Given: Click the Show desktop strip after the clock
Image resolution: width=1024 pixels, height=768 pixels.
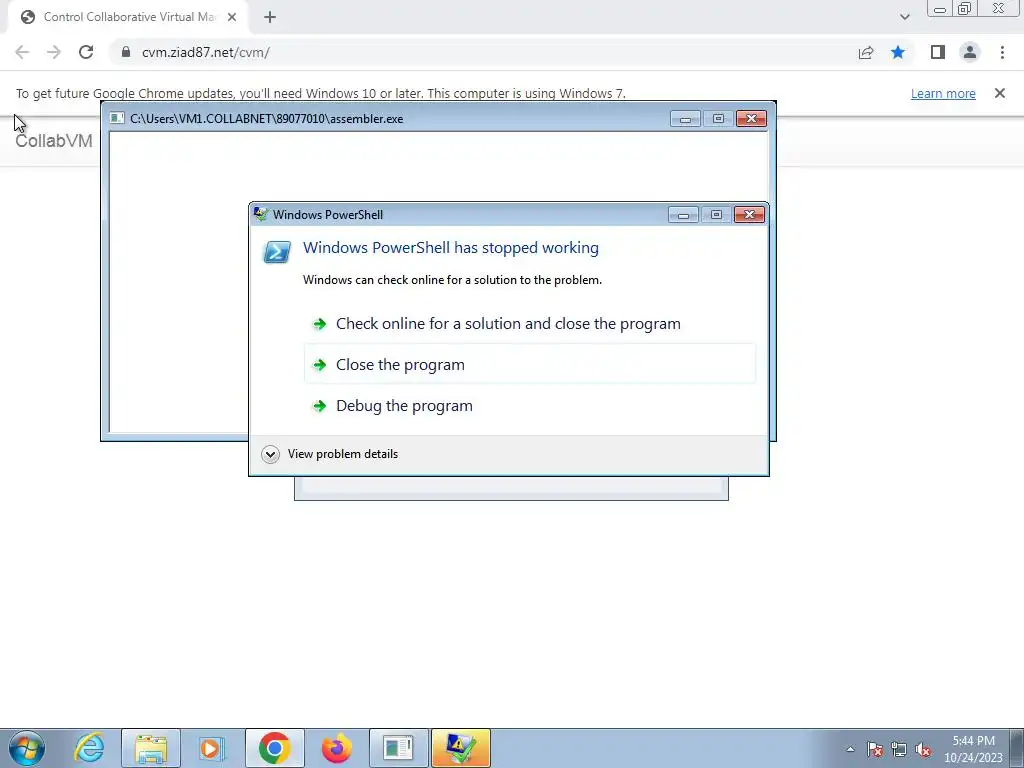Looking at the screenshot, I should (1016, 748).
